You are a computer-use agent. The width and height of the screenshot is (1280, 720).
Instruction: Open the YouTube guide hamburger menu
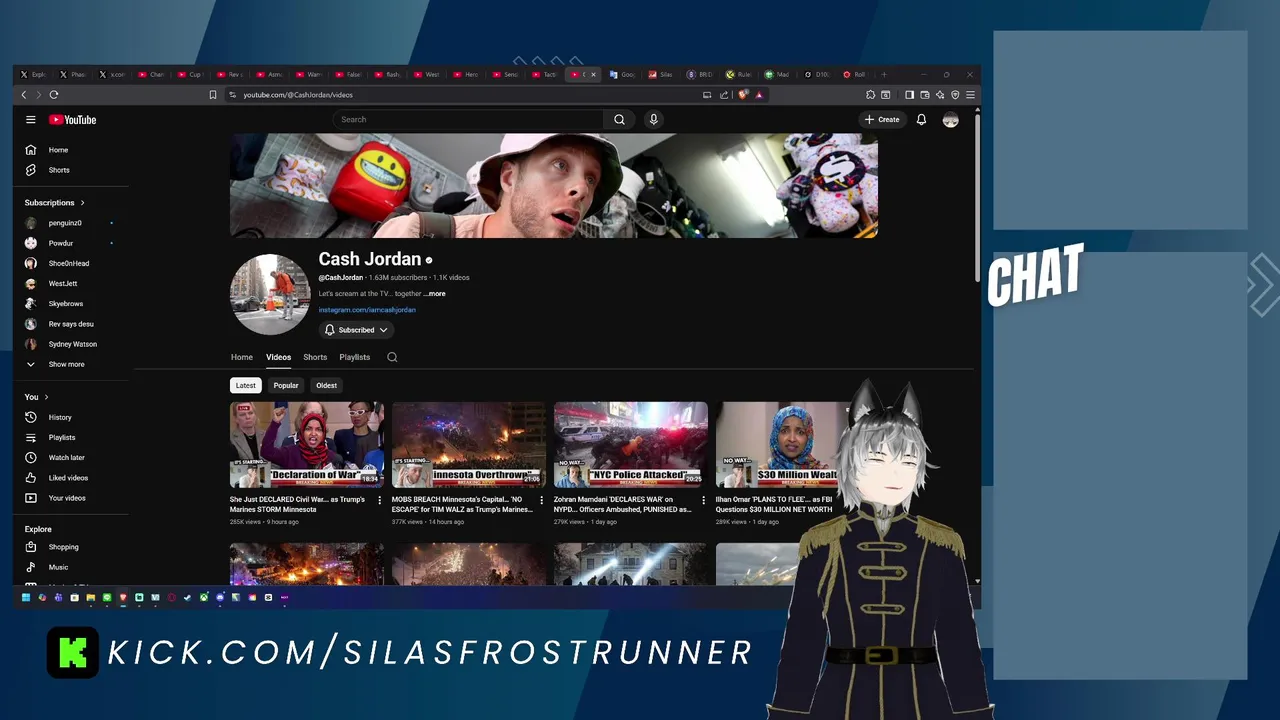click(31, 120)
